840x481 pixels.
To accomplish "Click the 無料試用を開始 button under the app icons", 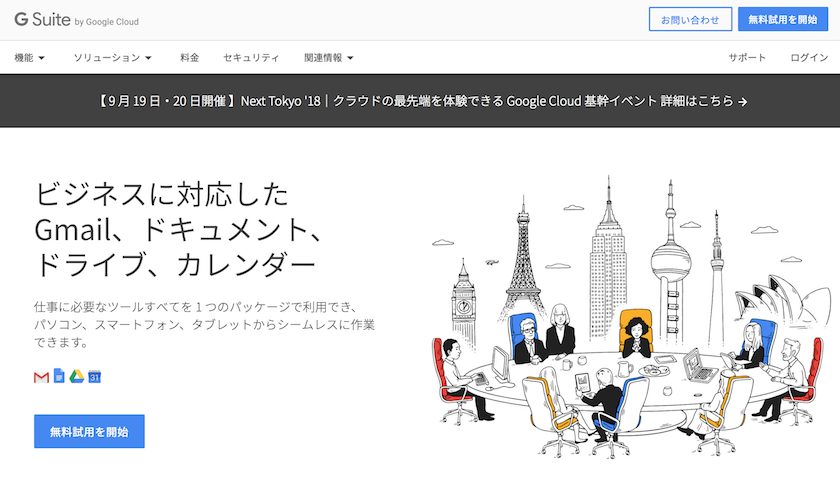I will 89,431.
